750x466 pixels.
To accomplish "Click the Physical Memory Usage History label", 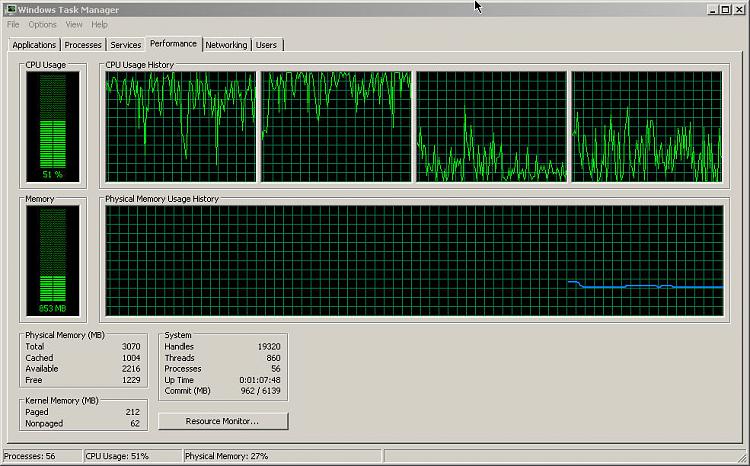I will tap(162, 199).
